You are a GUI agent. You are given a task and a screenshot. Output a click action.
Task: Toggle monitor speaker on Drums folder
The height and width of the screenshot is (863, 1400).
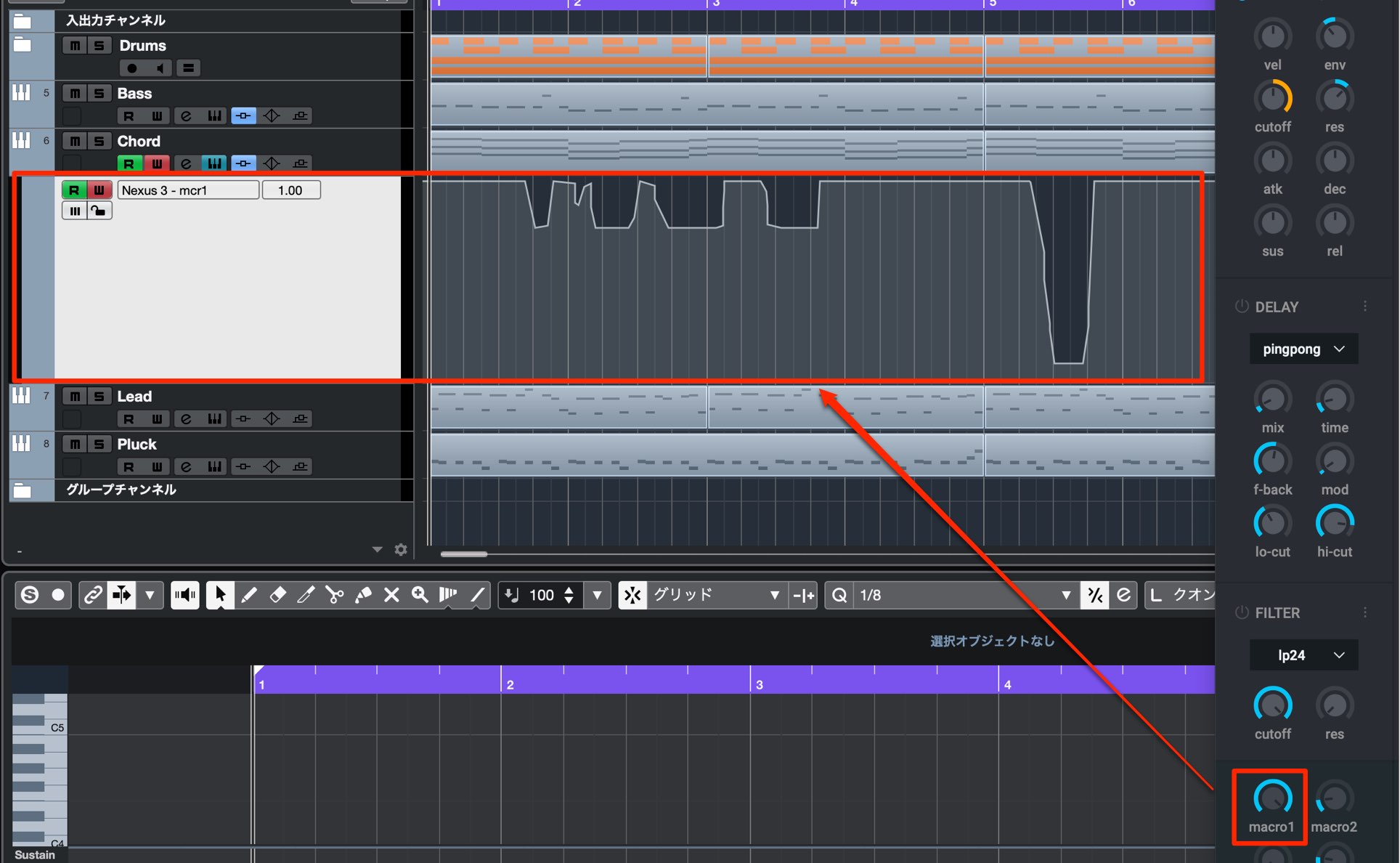tap(160, 68)
